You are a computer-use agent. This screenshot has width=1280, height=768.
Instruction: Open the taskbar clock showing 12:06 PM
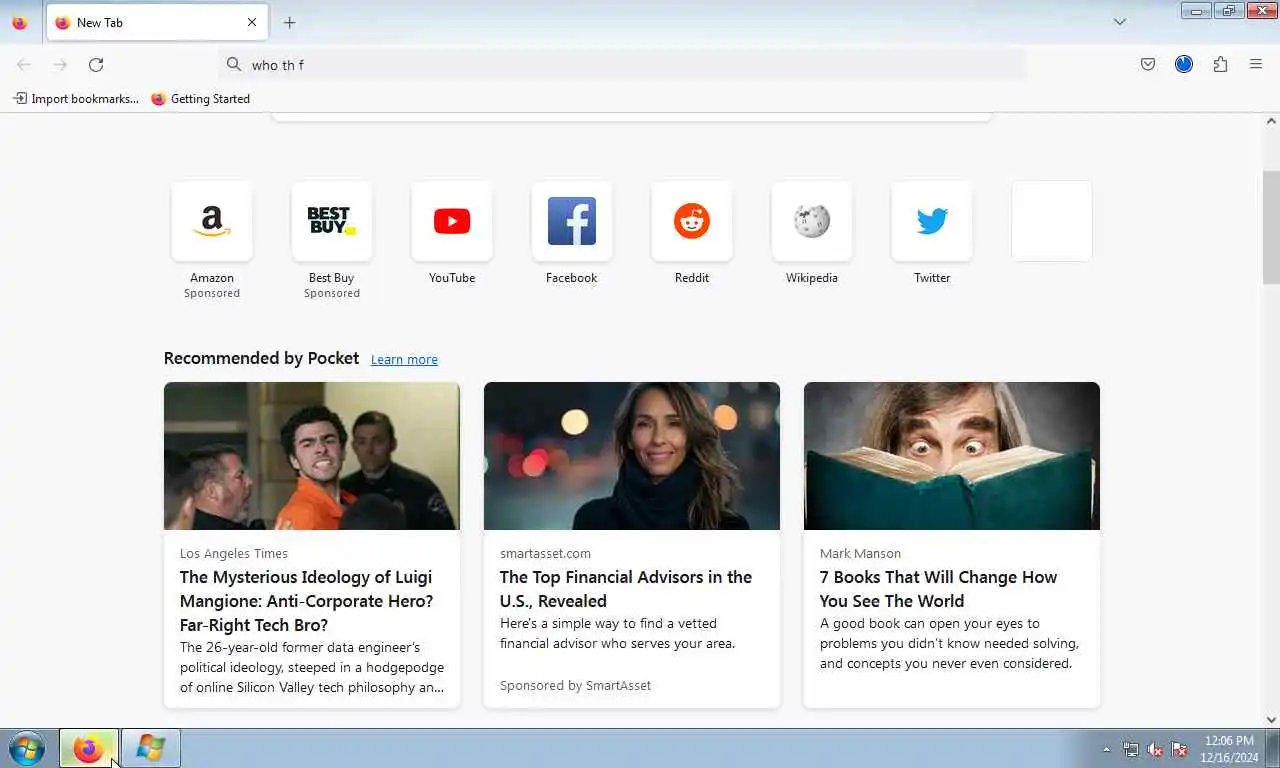coord(1230,749)
